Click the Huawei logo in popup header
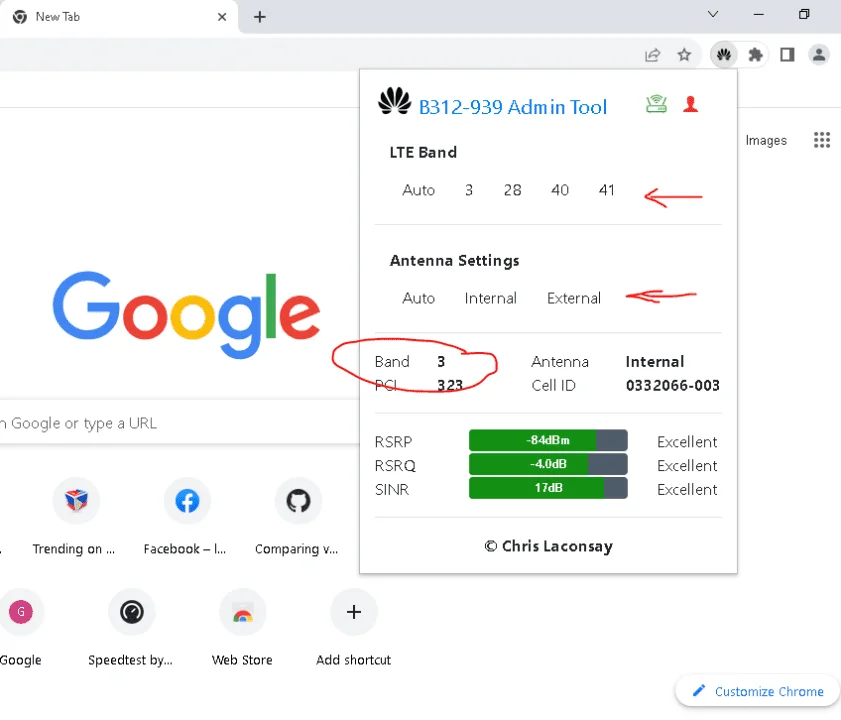The image size is (841, 720). coord(394,101)
